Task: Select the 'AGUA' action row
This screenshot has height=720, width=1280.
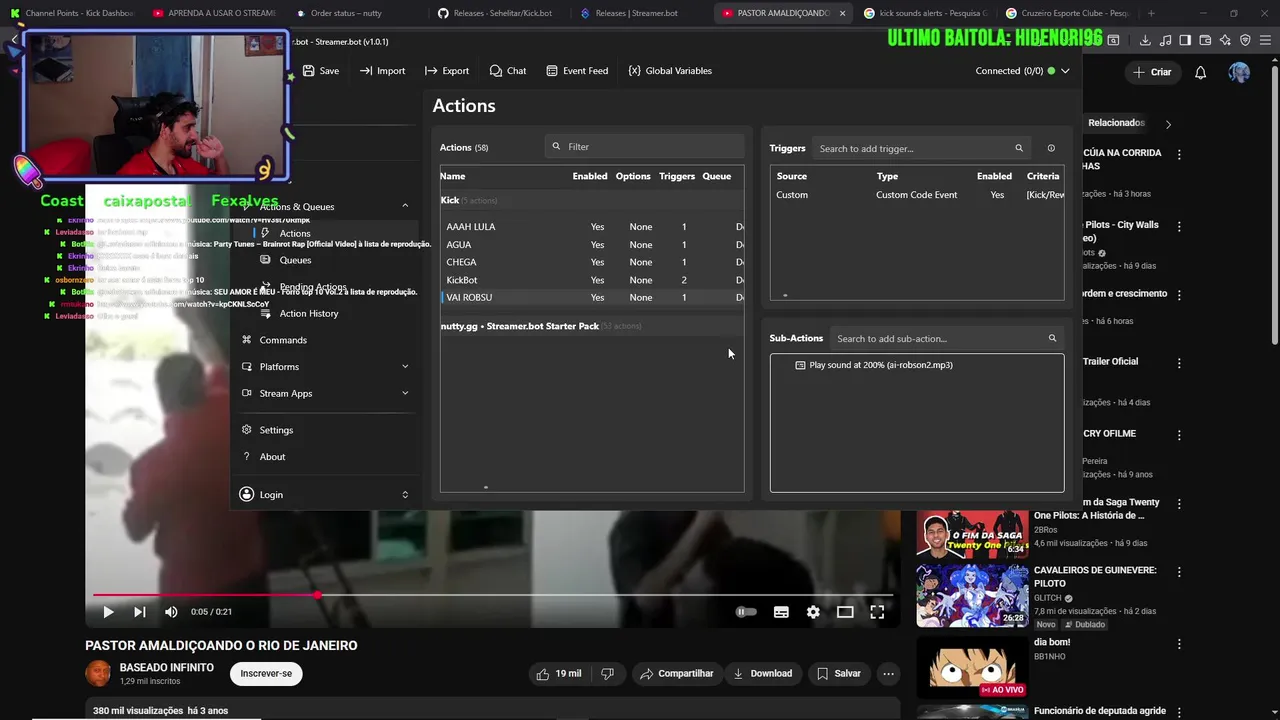Action: point(592,244)
